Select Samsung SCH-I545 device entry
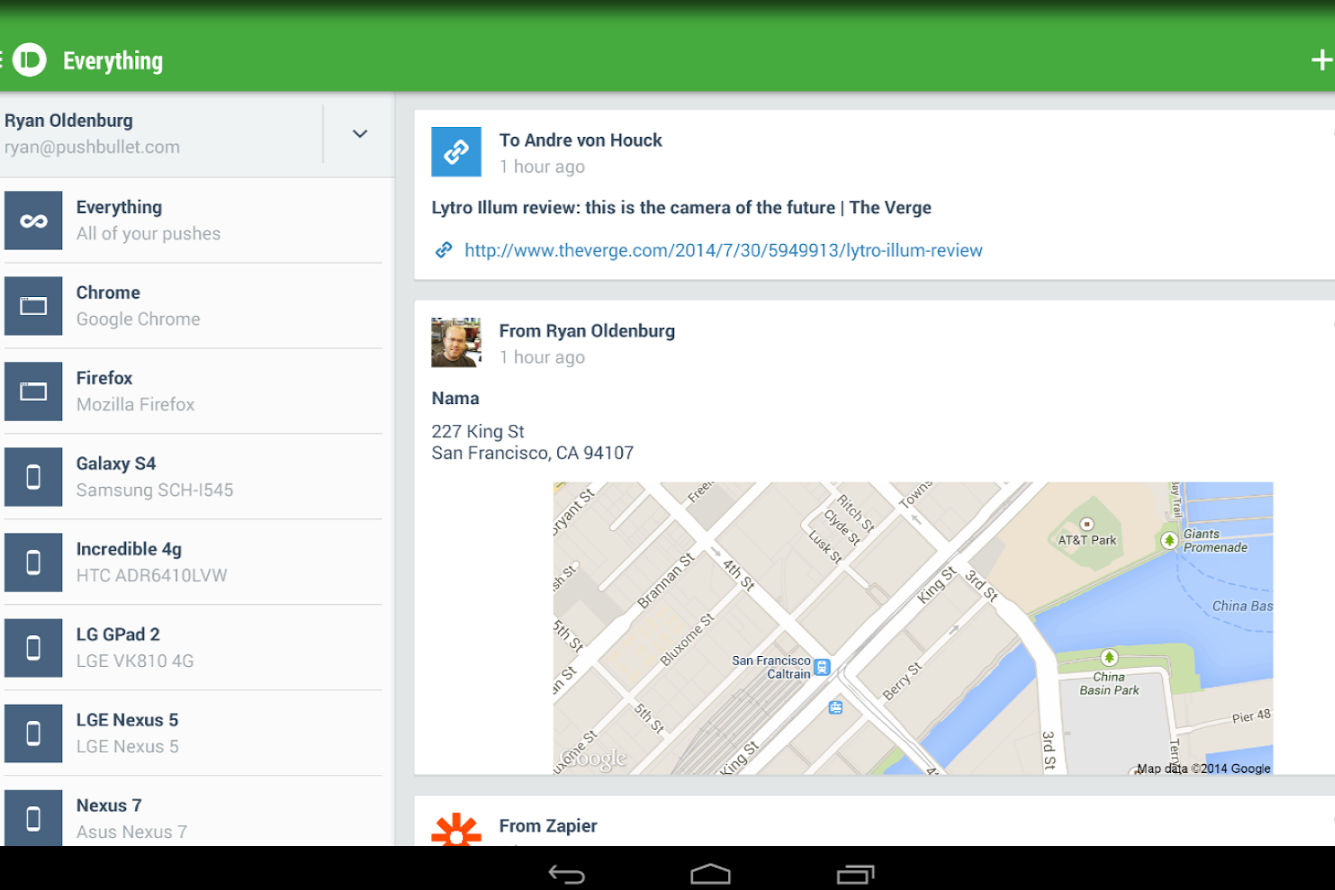 [193, 477]
